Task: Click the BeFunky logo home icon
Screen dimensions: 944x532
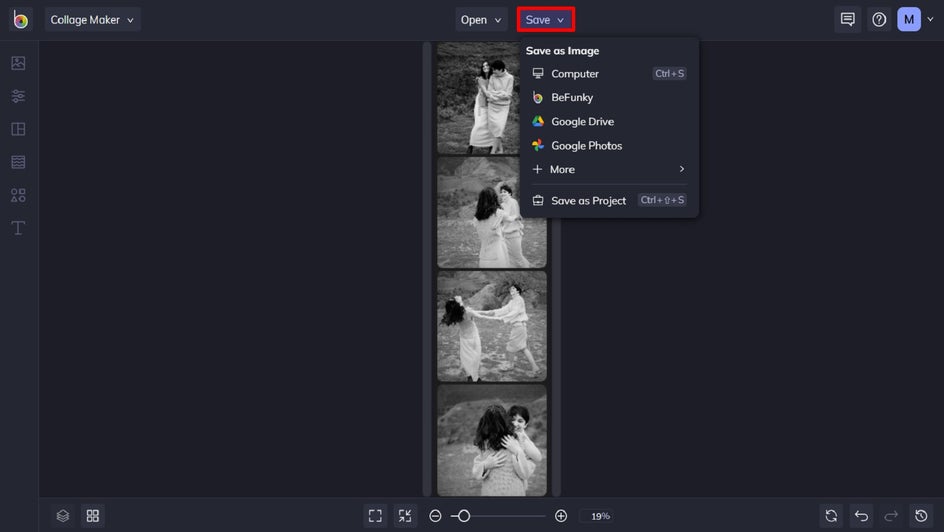Action: click(x=20, y=20)
